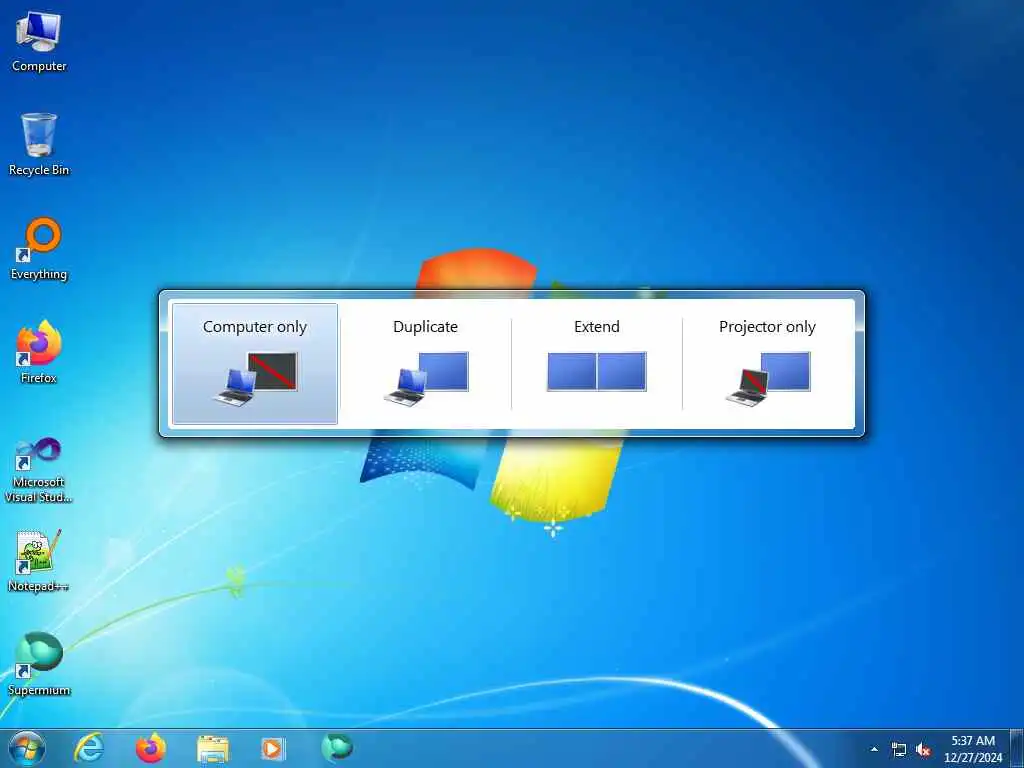Screen dimensions: 1024x768
Task: Click the Show desktop strip at taskbar end
Action: coord(1017,748)
